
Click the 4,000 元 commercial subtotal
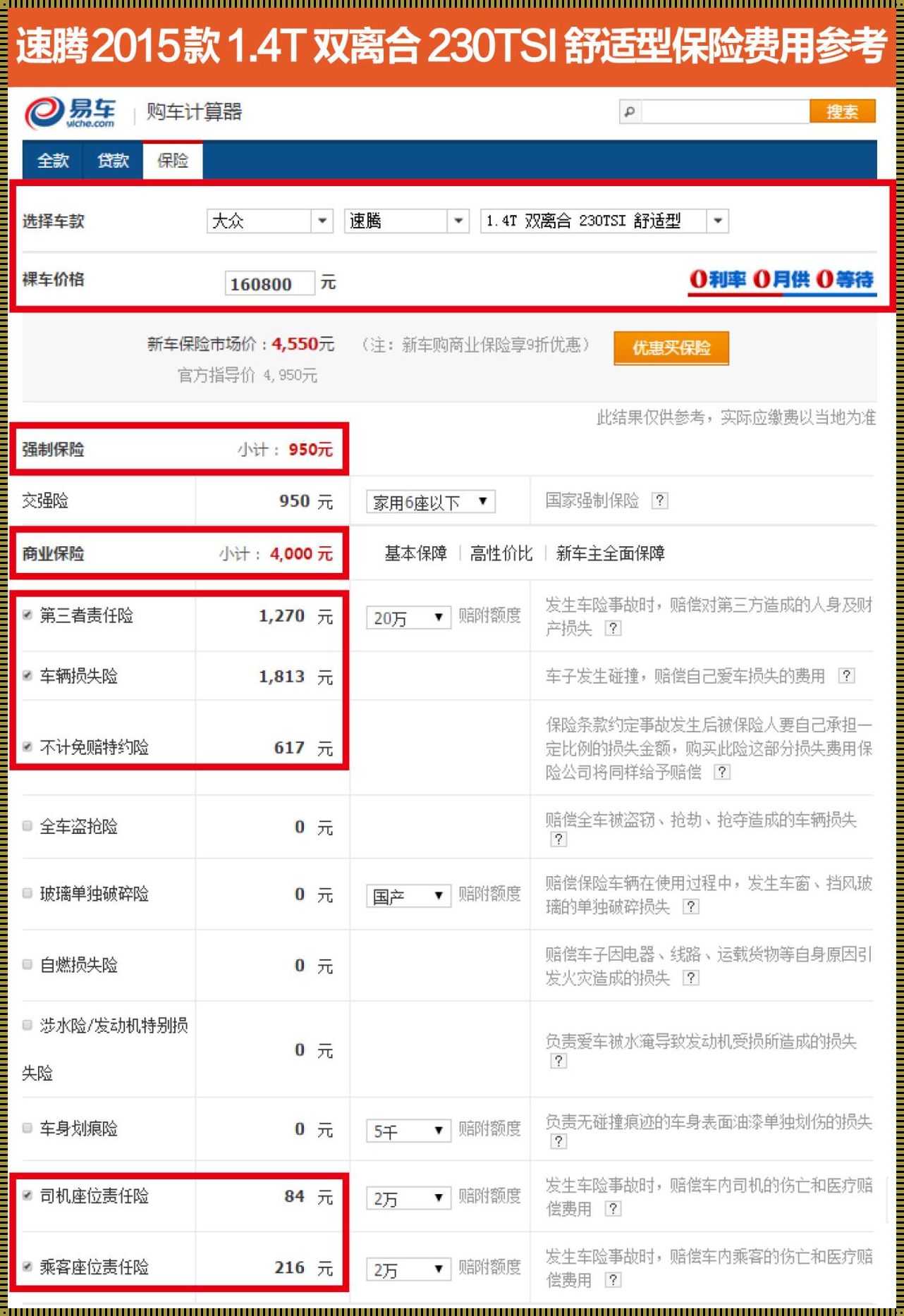[301, 554]
